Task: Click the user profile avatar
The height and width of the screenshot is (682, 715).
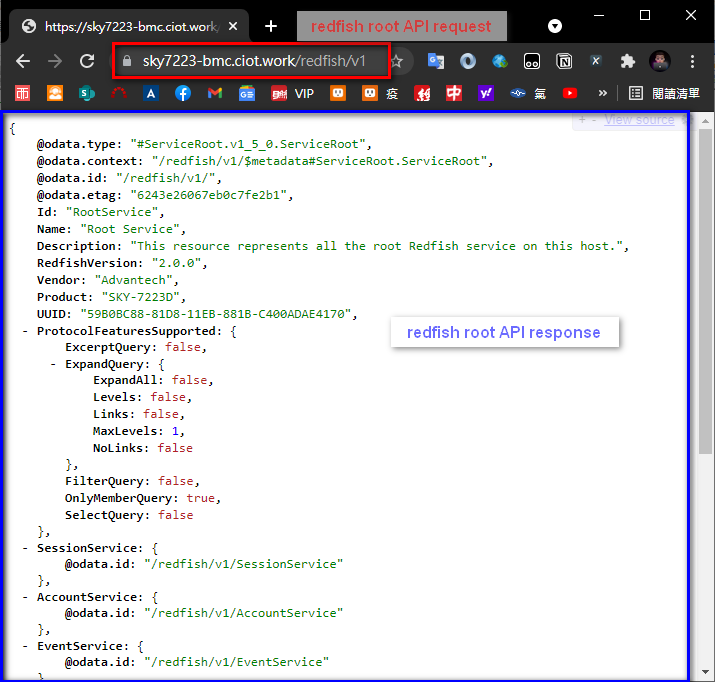Action: [x=659, y=61]
